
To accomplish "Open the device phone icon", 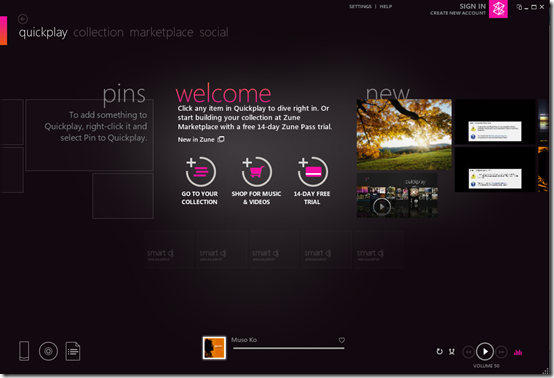I will click(x=24, y=351).
